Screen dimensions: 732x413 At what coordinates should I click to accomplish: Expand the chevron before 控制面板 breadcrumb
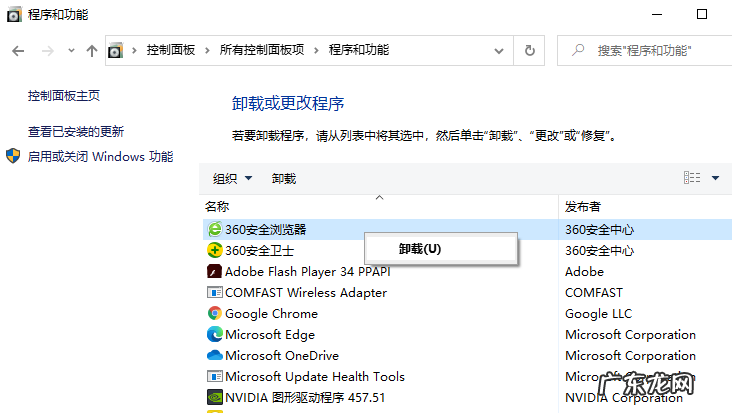pyautogui.click(x=134, y=50)
